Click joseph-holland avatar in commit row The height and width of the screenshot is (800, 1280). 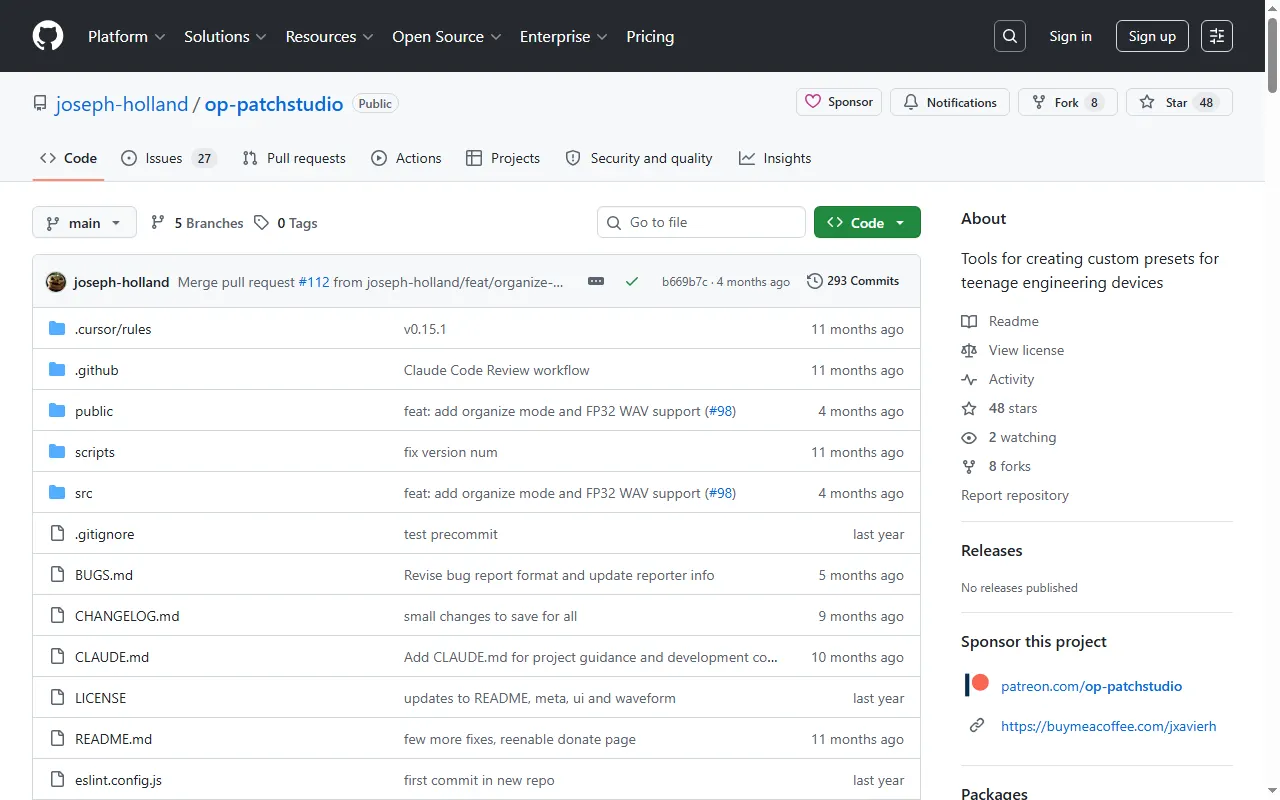coord(56,282)
